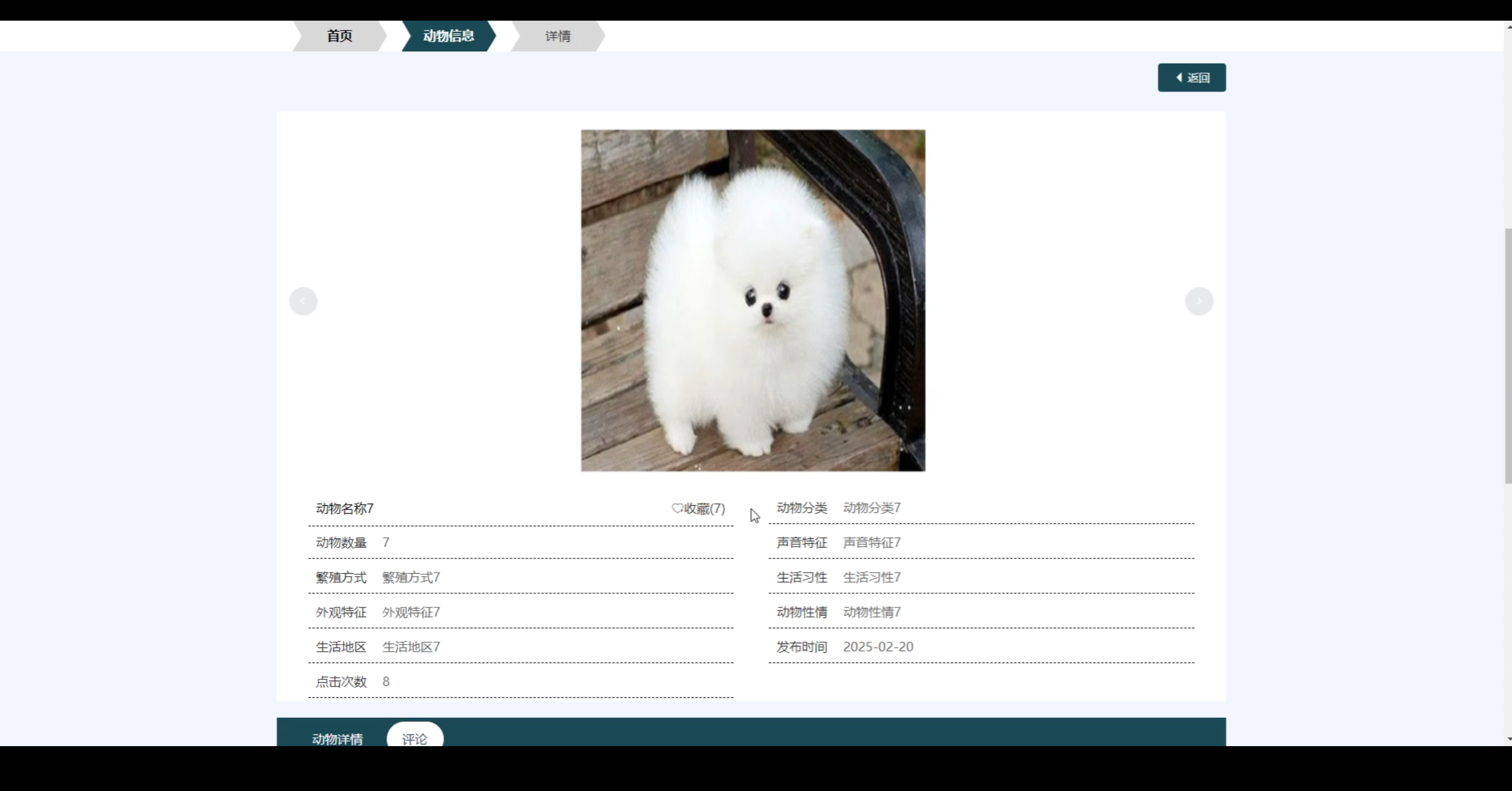The image size is (1512, 791).
Task: Click the heart icon to favorite this animal
Action: 677,508
